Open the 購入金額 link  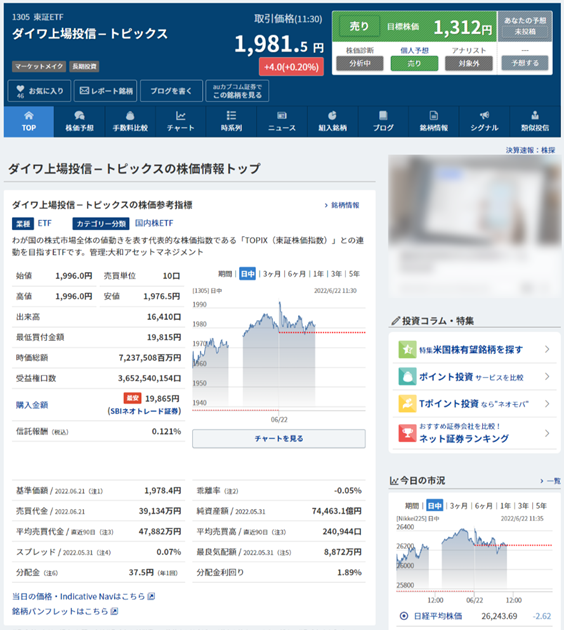point(32,405)
